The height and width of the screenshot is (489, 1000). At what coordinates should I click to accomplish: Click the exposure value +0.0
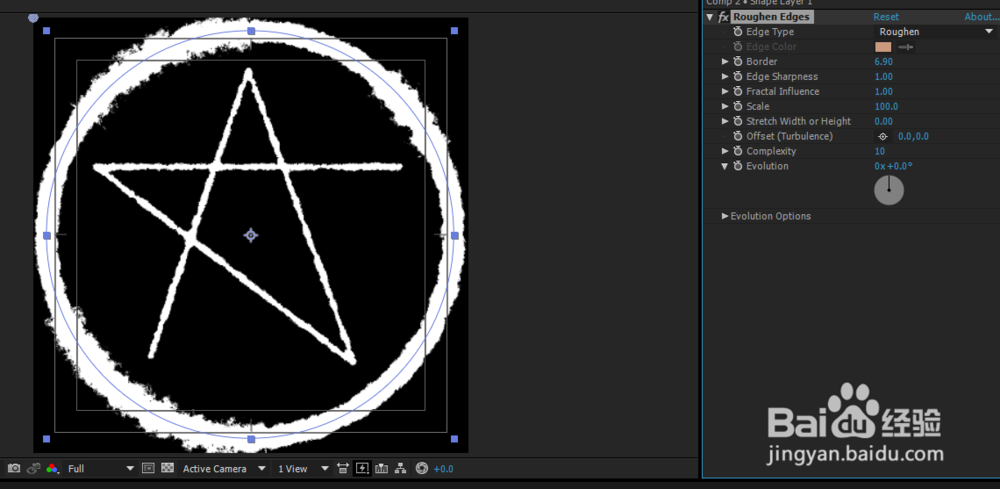click(443, 469)
